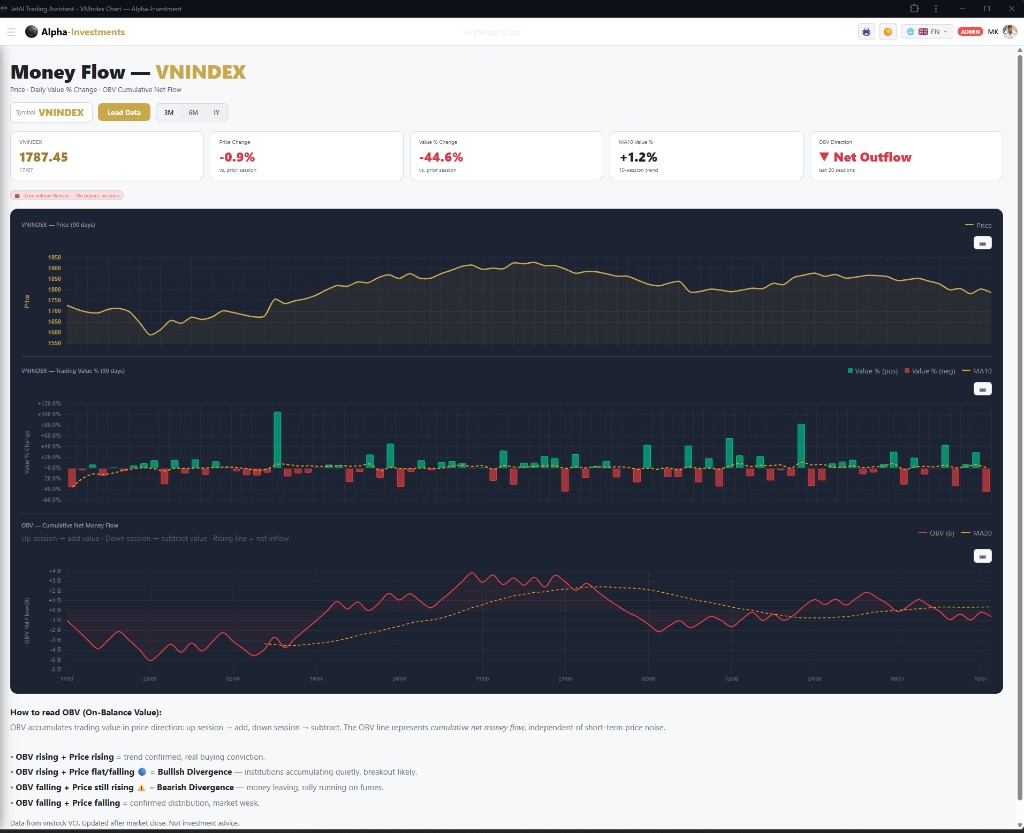
Task: Open the browser extensions puzzle icon
Action: tap(914, 8)
